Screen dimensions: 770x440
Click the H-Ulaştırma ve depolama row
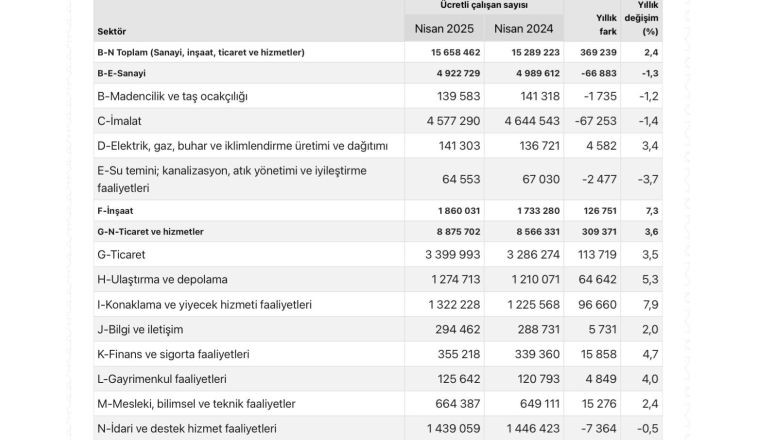point(378,279)
